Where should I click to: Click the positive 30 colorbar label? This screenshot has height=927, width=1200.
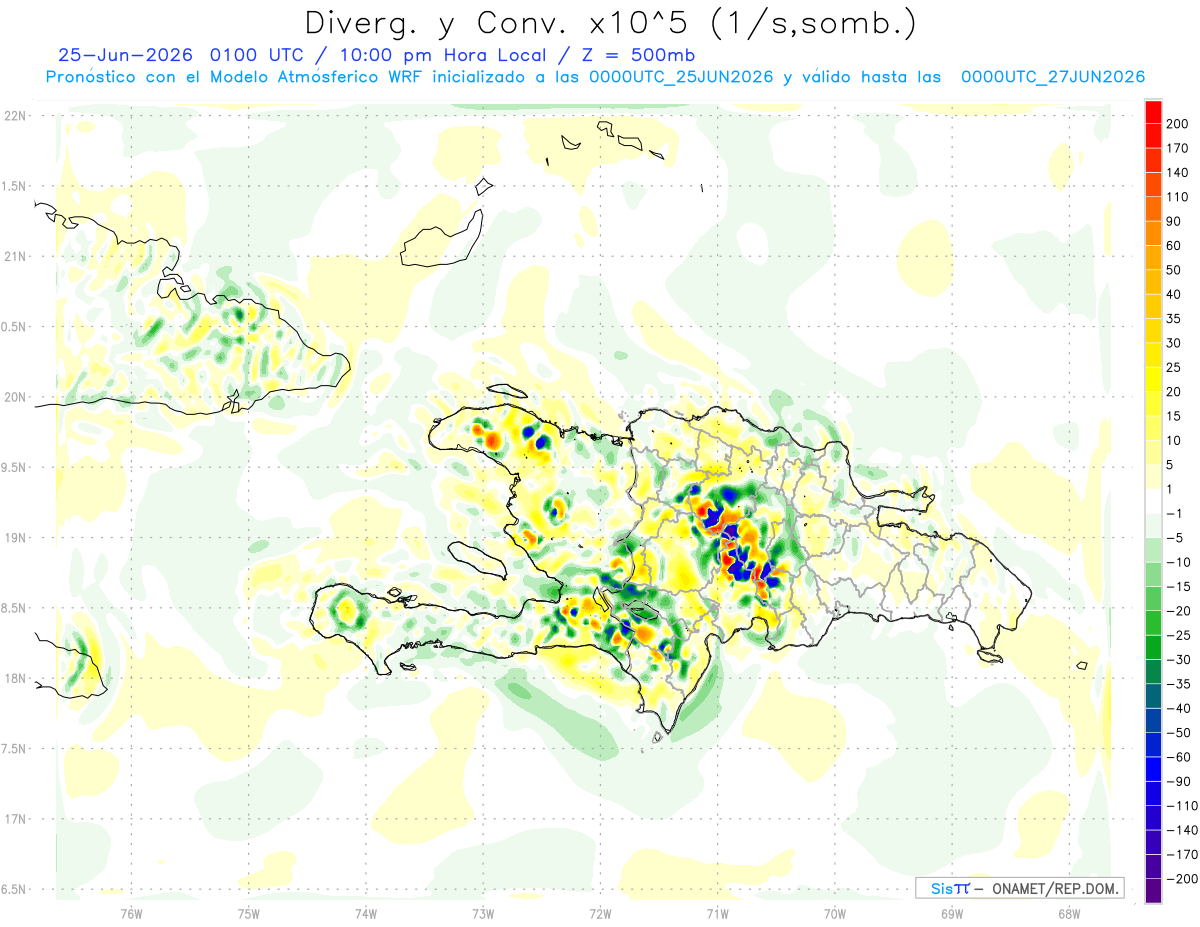(1174, 343)
